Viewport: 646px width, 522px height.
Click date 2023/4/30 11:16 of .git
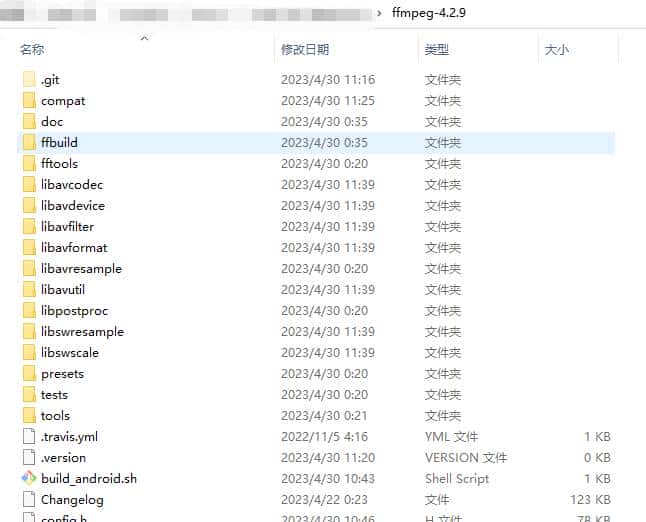[328, 80]
